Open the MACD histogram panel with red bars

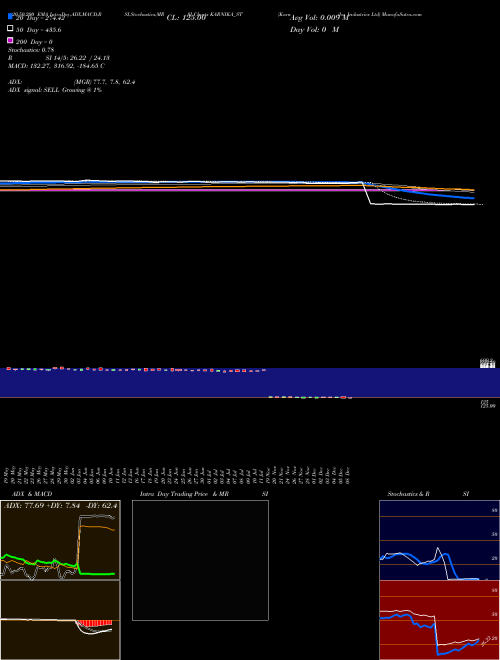pos(60,620)
